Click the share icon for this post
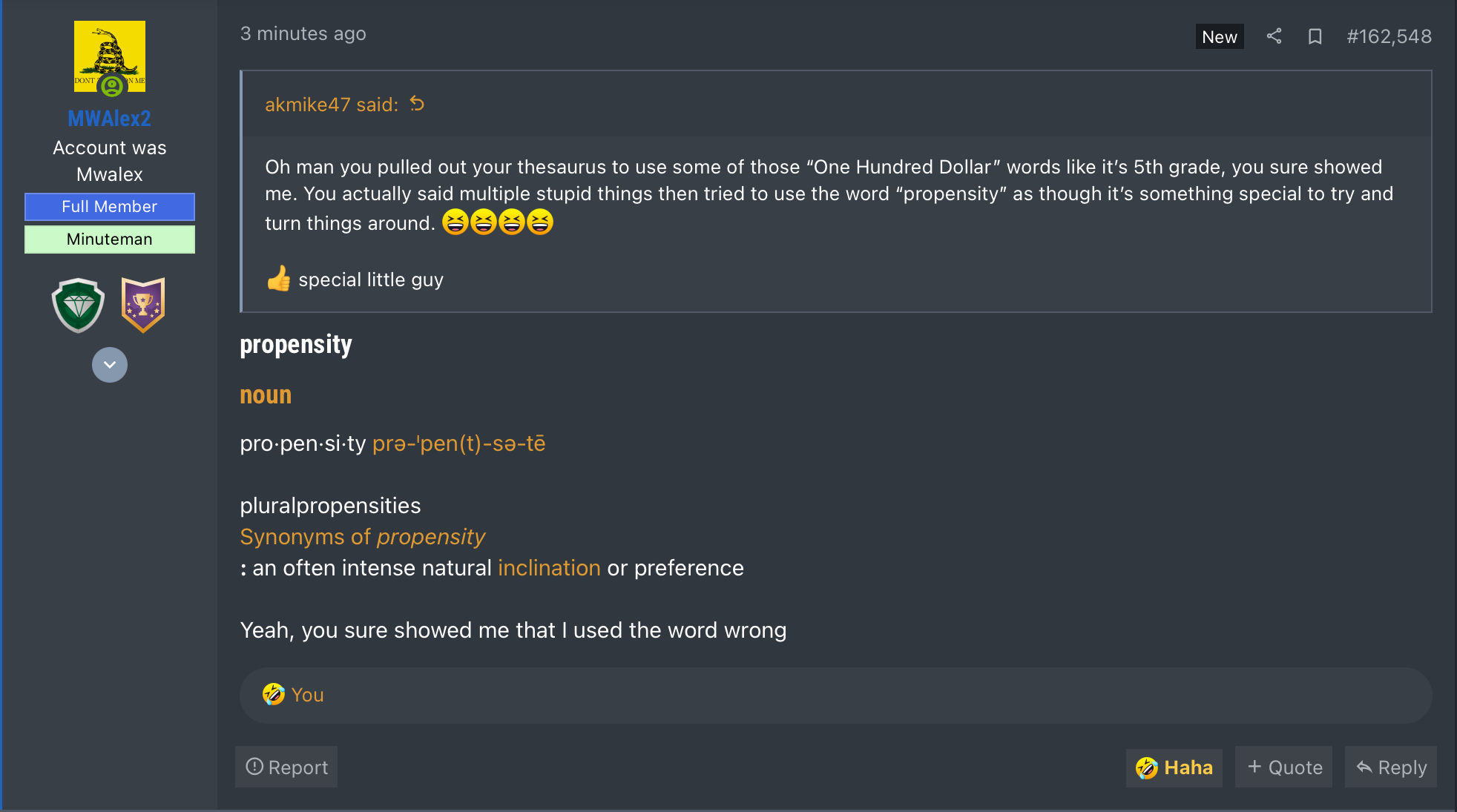This screenshot has height=812, width=1457. [x=1274, y=36]
